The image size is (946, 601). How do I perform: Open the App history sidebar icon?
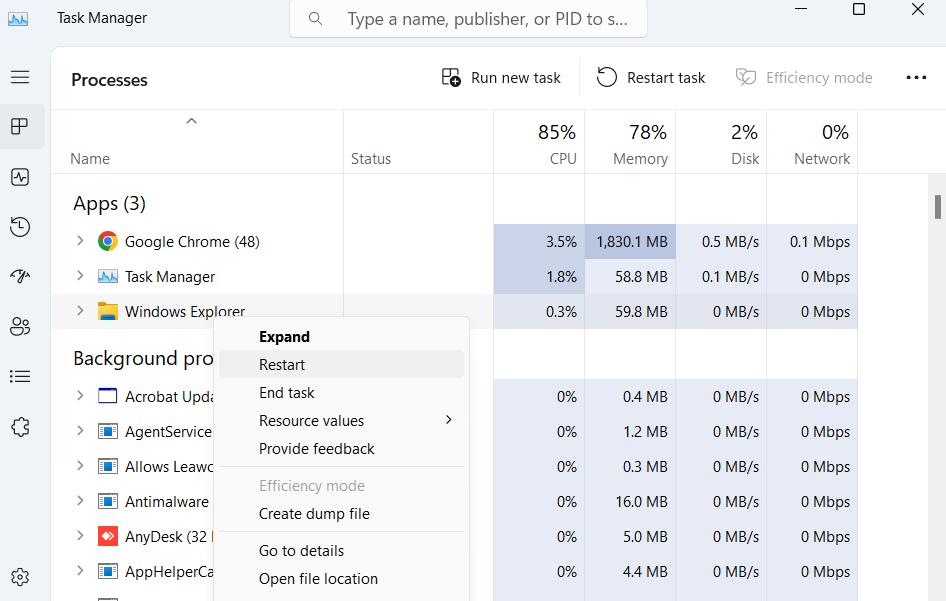tap(20, 227)
